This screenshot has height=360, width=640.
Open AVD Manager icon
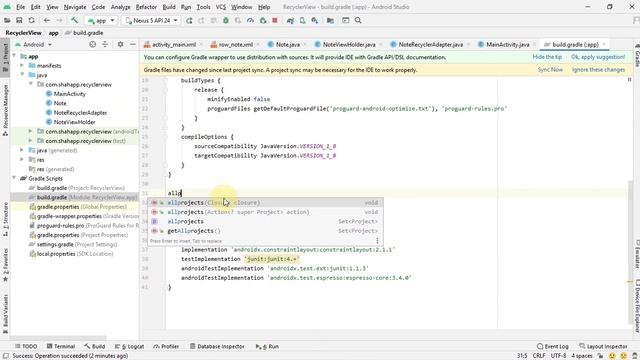pyautogui.click(x=302, y=20)
